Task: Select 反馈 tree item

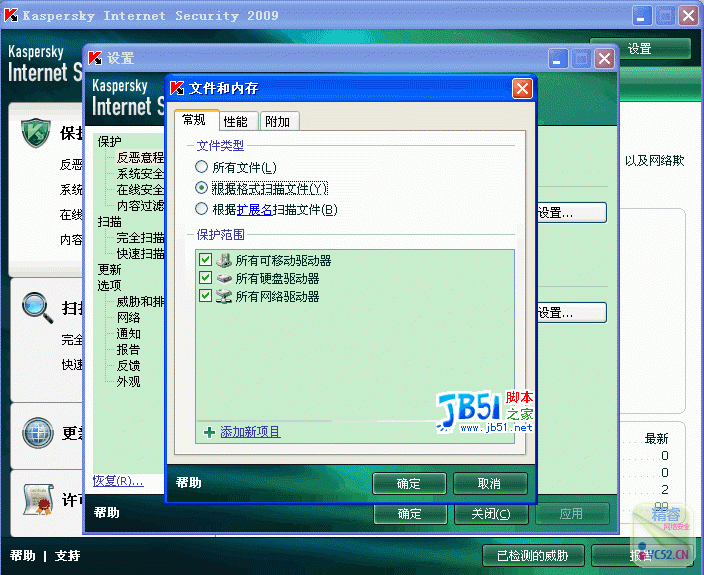Action: [x=128, y=366]
